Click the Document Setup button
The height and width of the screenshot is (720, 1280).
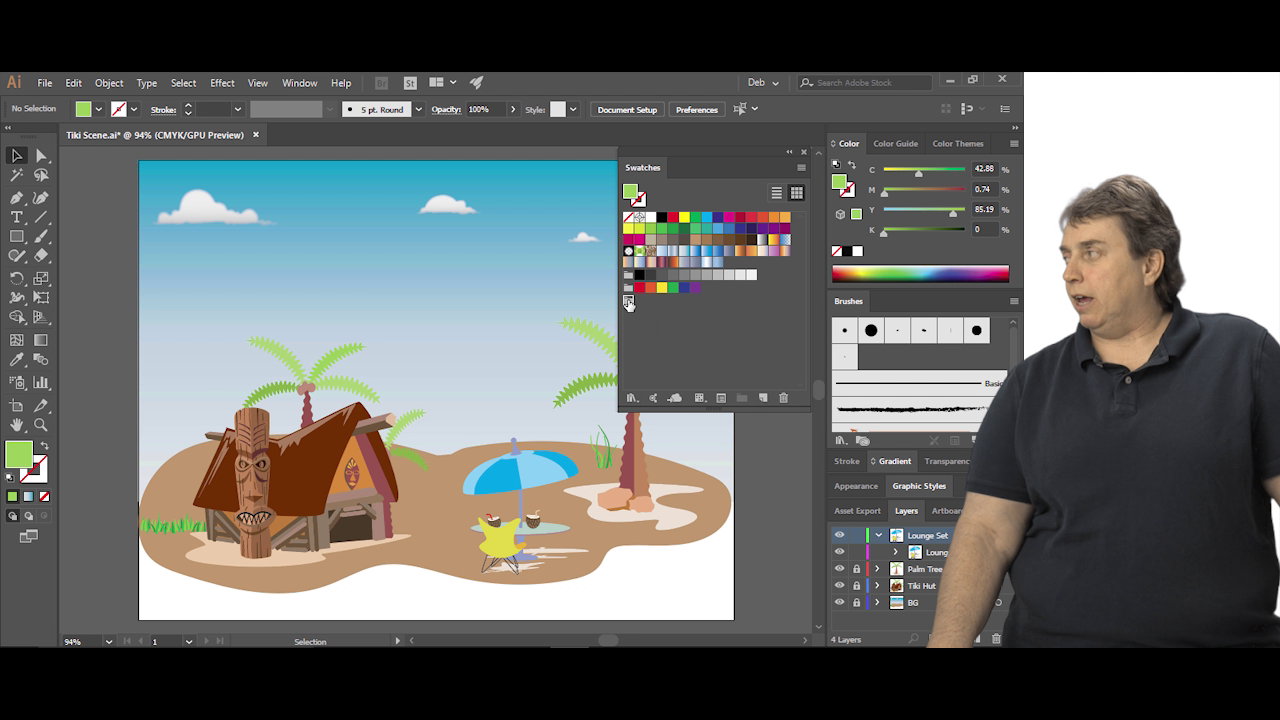click(x=627, y=109)
